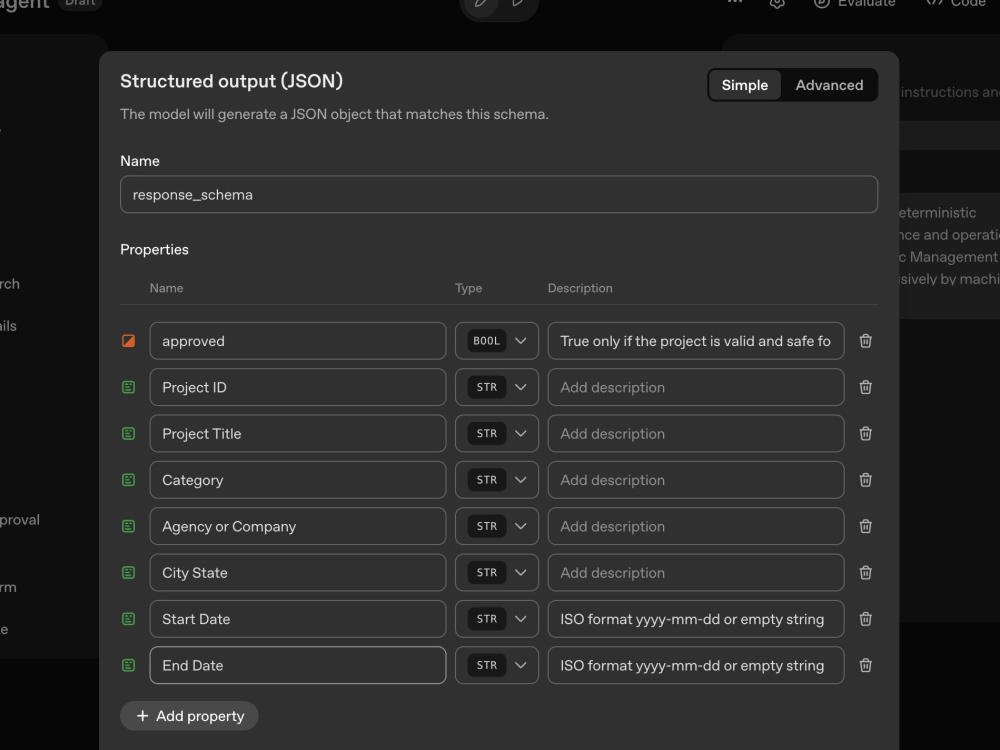This screenshot has height=750, width=1000.
Task: Open type dropdown for Category property
Action: tap(497, 480)
